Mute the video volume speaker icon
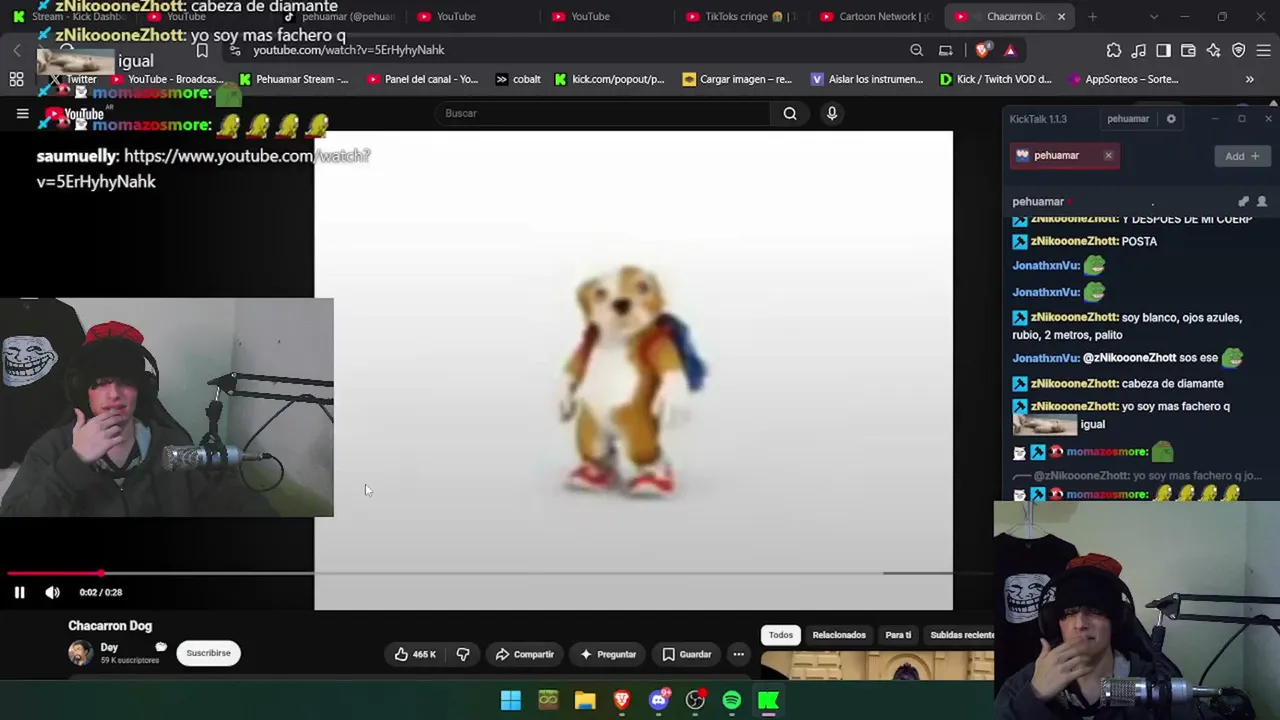The width and height of the screenshot is (1280, 720). pyautogui.click(x=52, y=592)
